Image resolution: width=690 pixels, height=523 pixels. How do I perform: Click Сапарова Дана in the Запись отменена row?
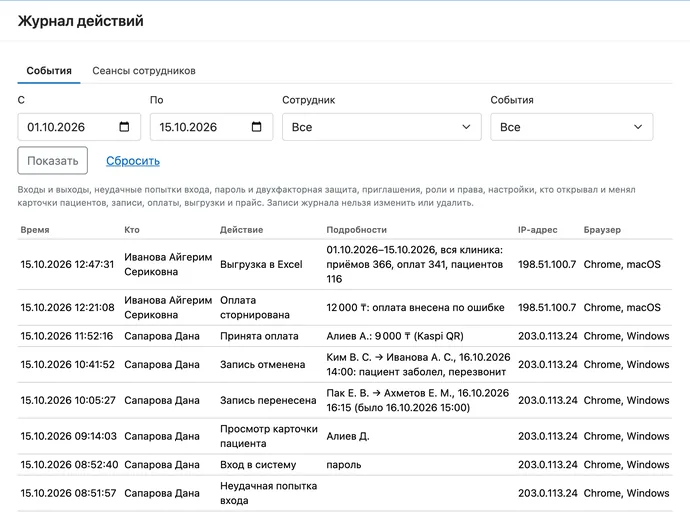tap(161, 365)
